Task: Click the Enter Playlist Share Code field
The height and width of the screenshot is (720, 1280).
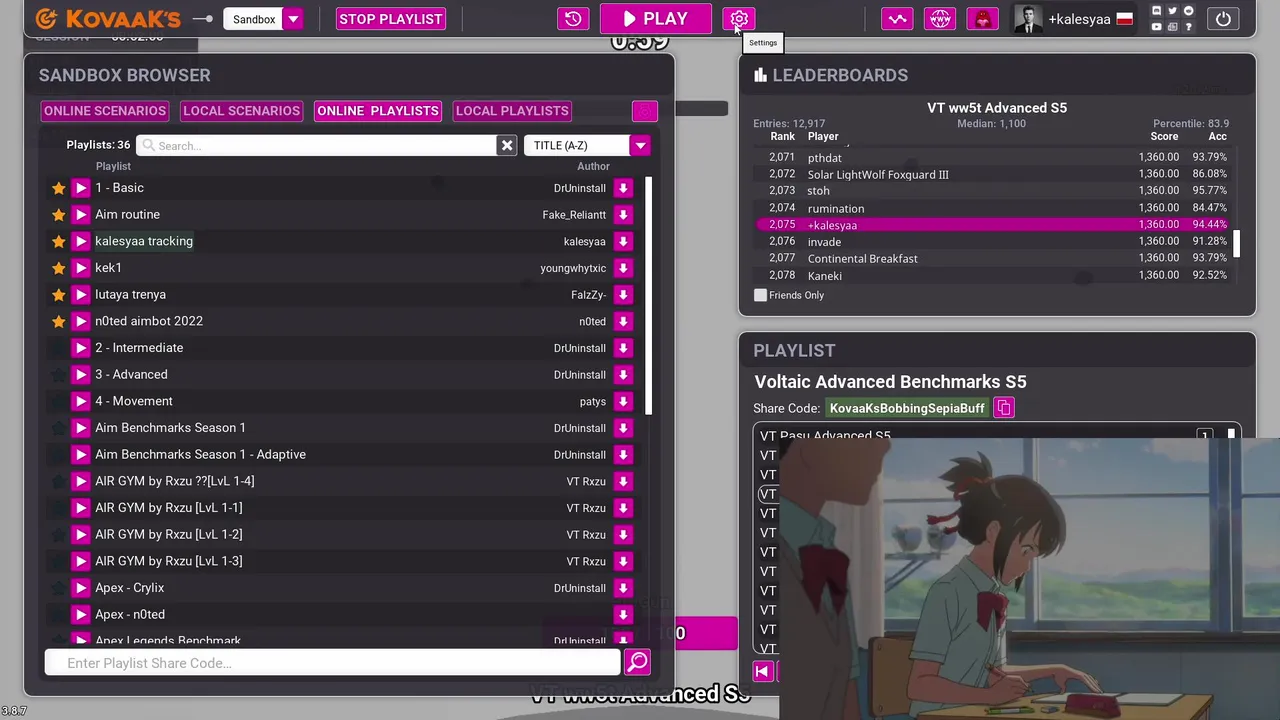Action: tap(332, 663)
